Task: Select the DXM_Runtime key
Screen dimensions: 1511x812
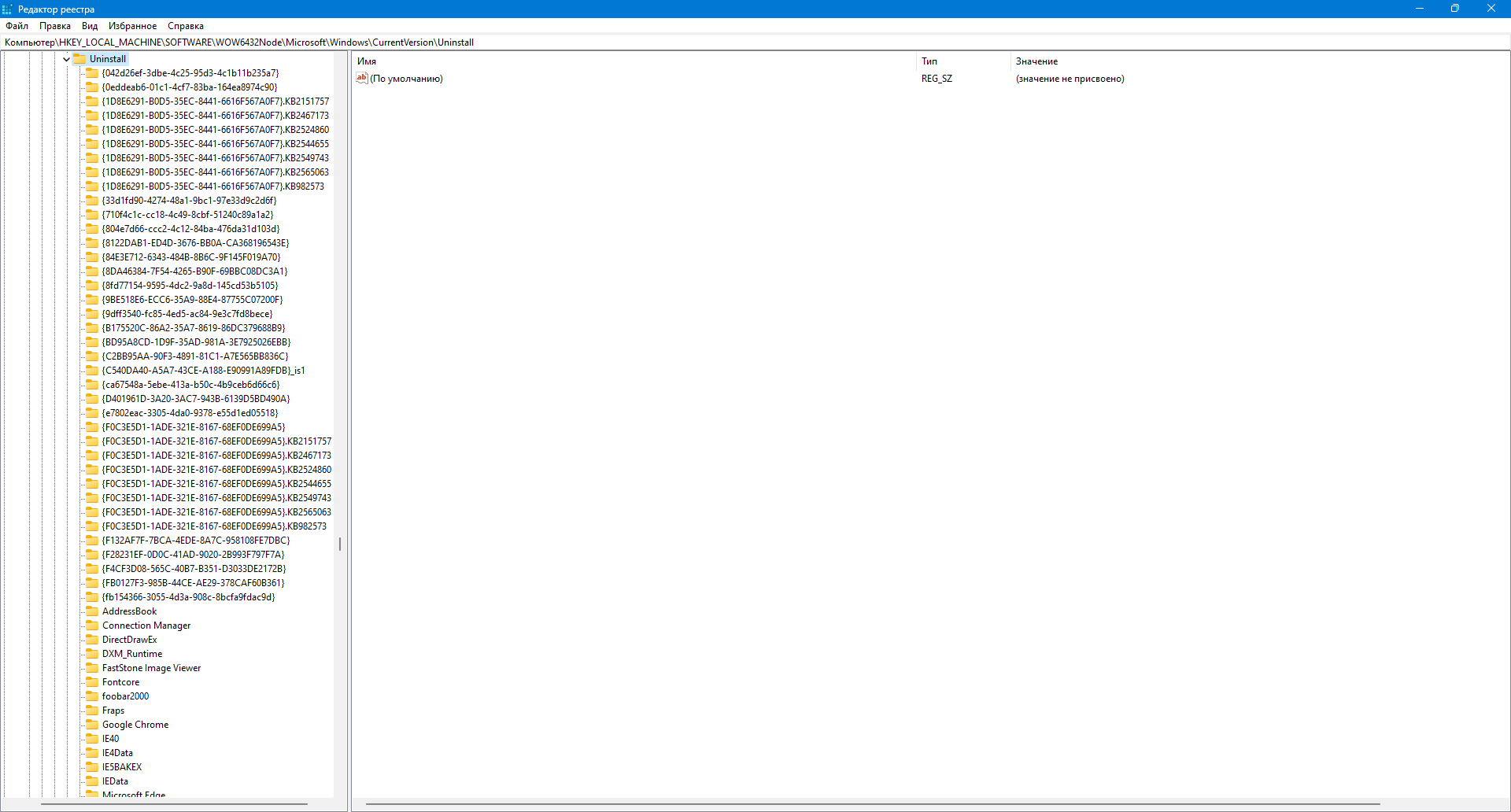Action: click(132, 654)
